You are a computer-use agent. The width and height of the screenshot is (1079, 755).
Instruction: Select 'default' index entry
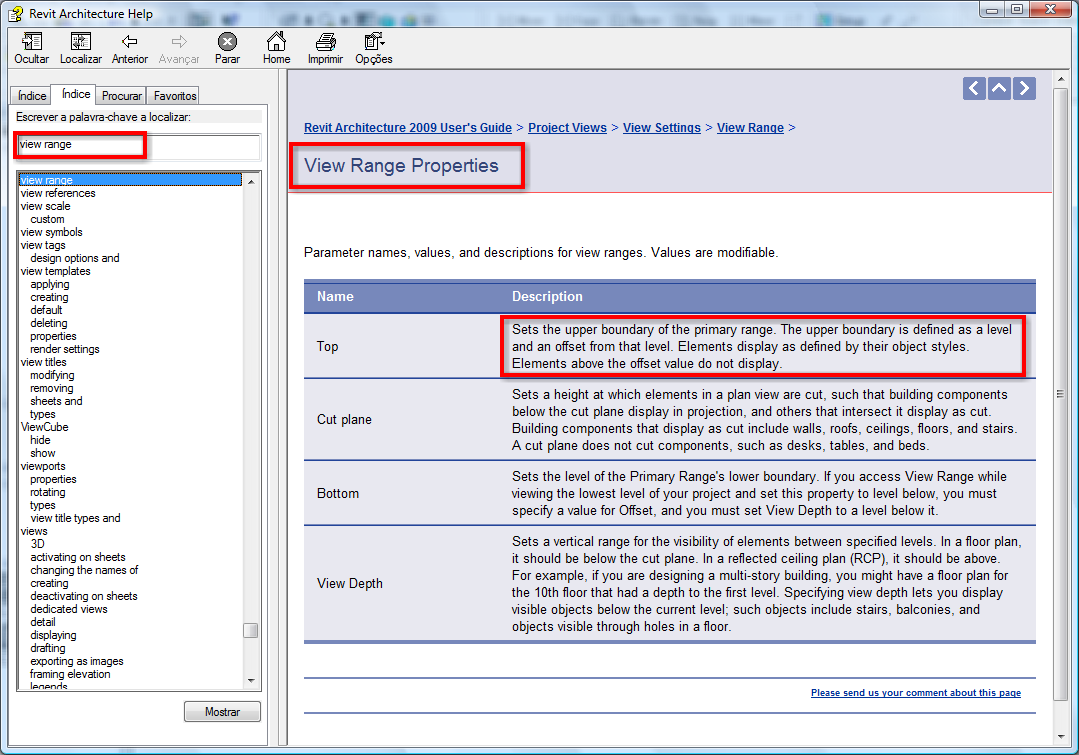pos(46,310)
